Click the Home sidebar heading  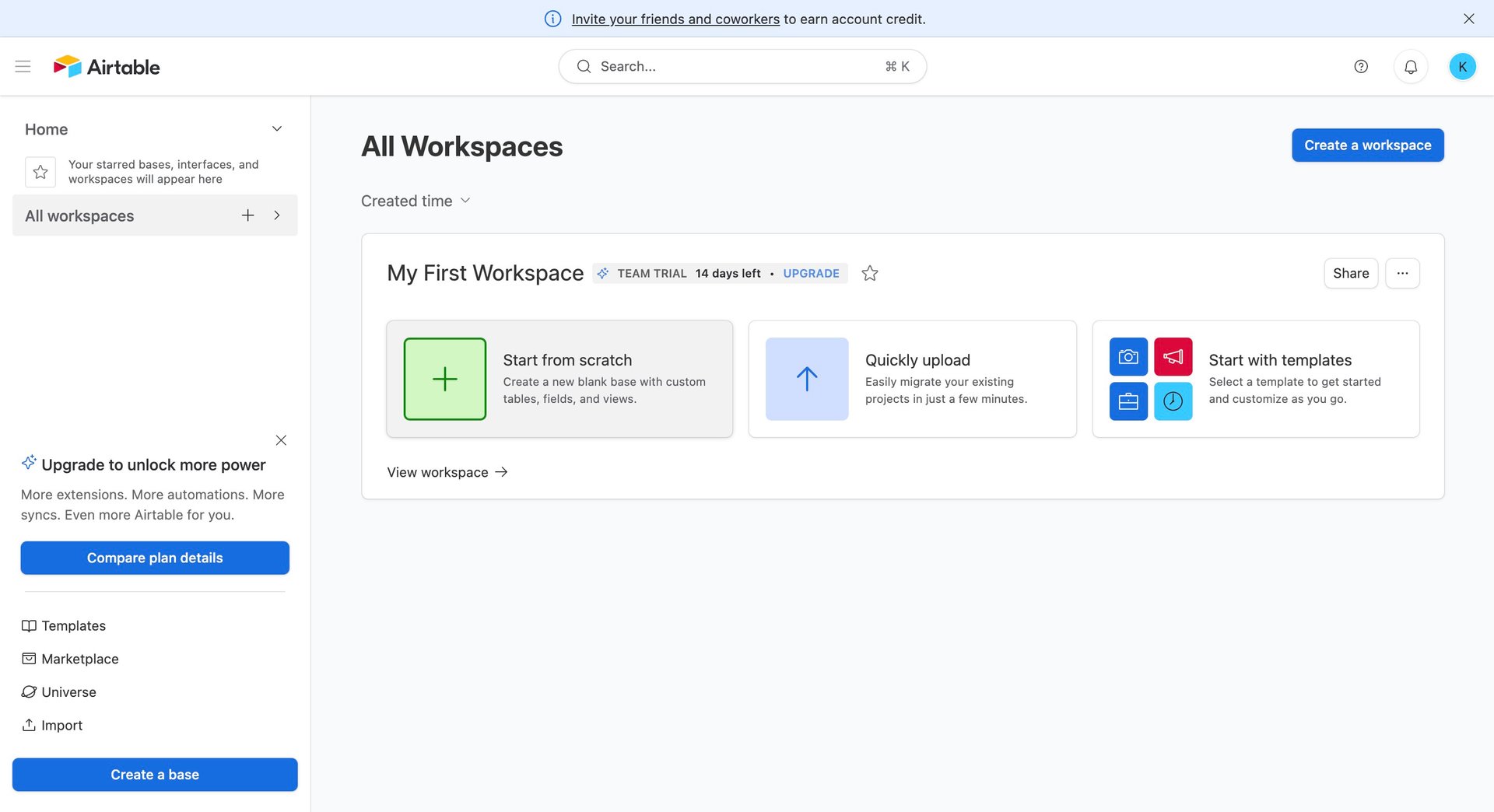pos(46,129)
